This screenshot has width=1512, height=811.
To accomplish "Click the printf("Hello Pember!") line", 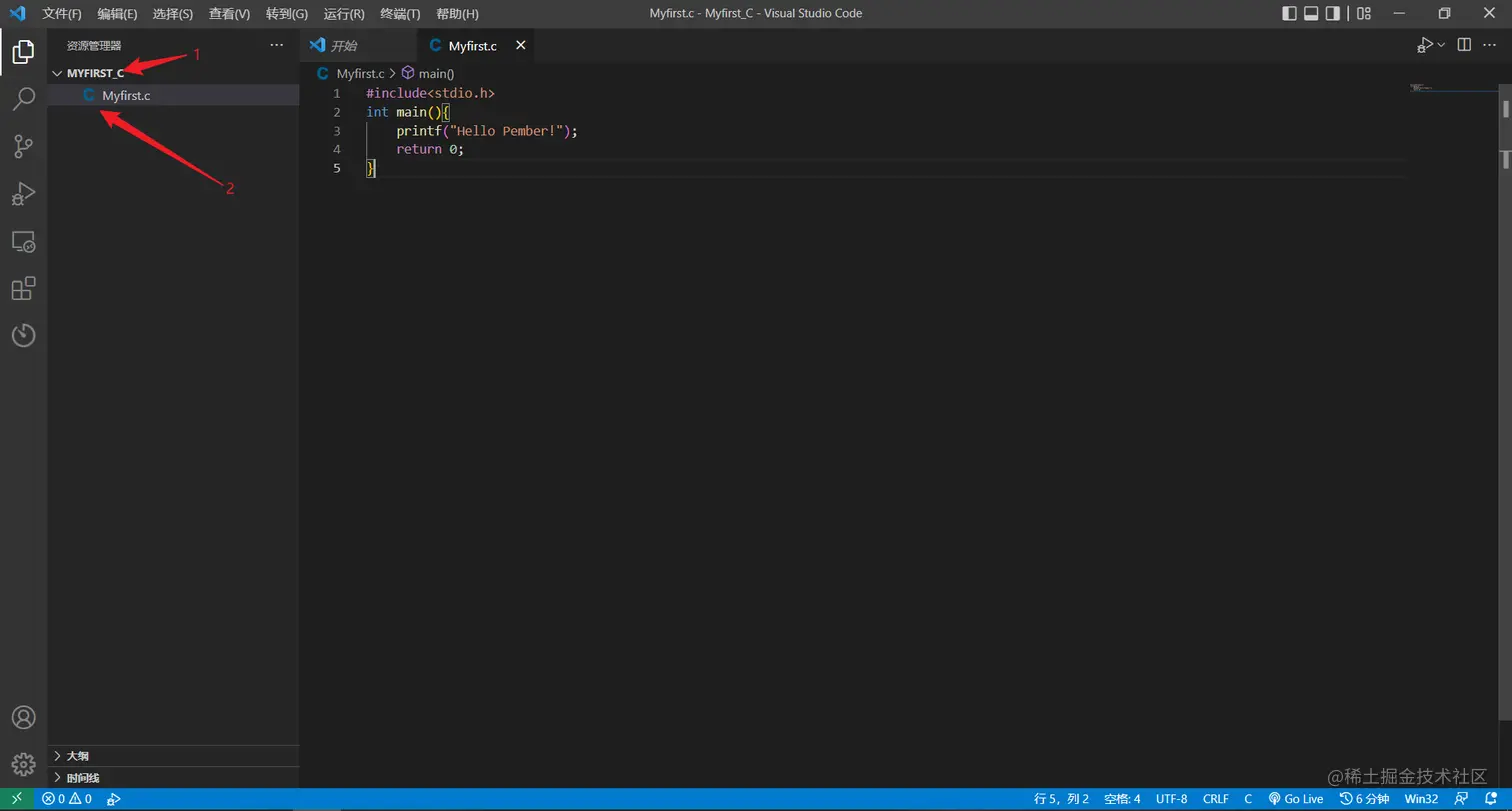I will click(487, 131).
